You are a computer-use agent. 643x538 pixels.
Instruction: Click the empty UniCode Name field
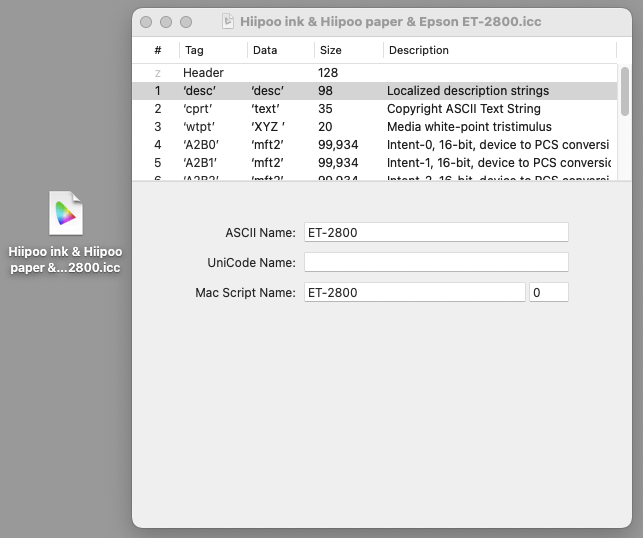pos(436,262)
